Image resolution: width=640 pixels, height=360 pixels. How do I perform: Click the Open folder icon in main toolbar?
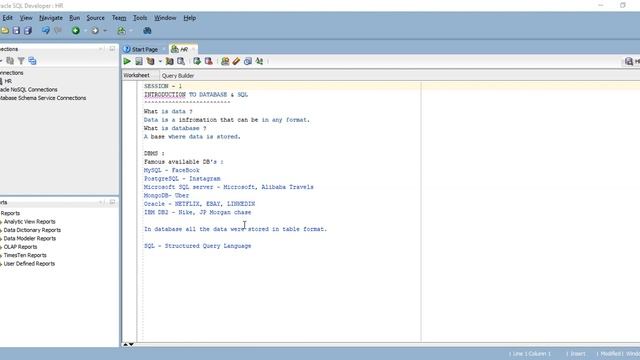pos(4,31)
